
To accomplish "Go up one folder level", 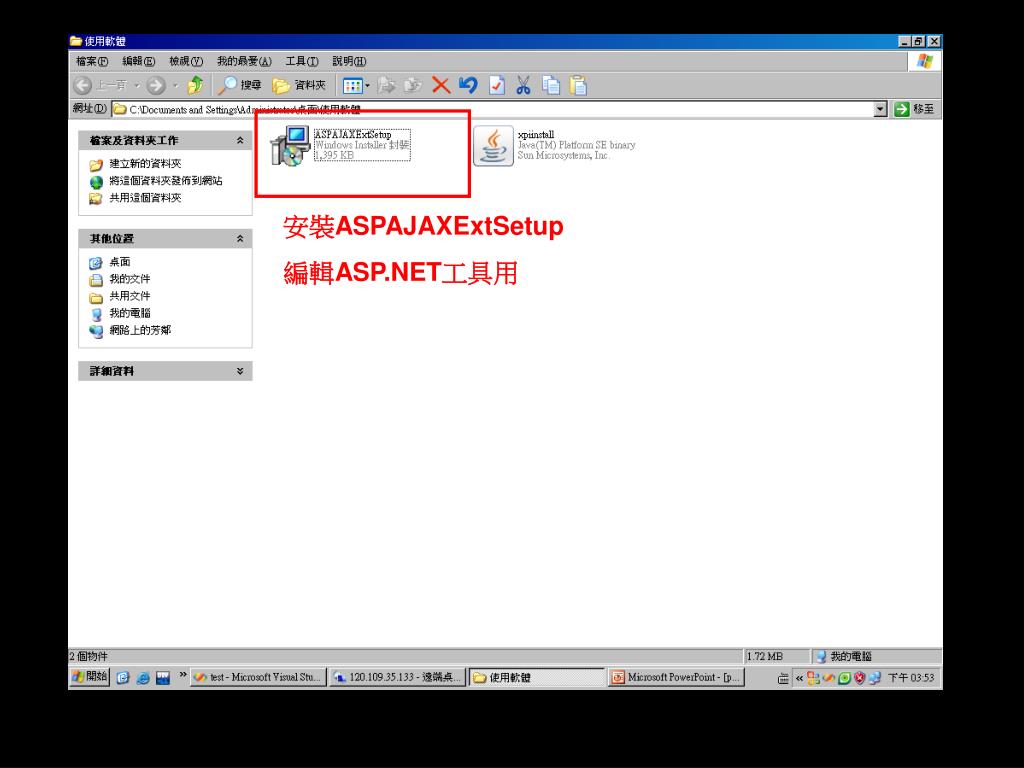I will [195, 85].
